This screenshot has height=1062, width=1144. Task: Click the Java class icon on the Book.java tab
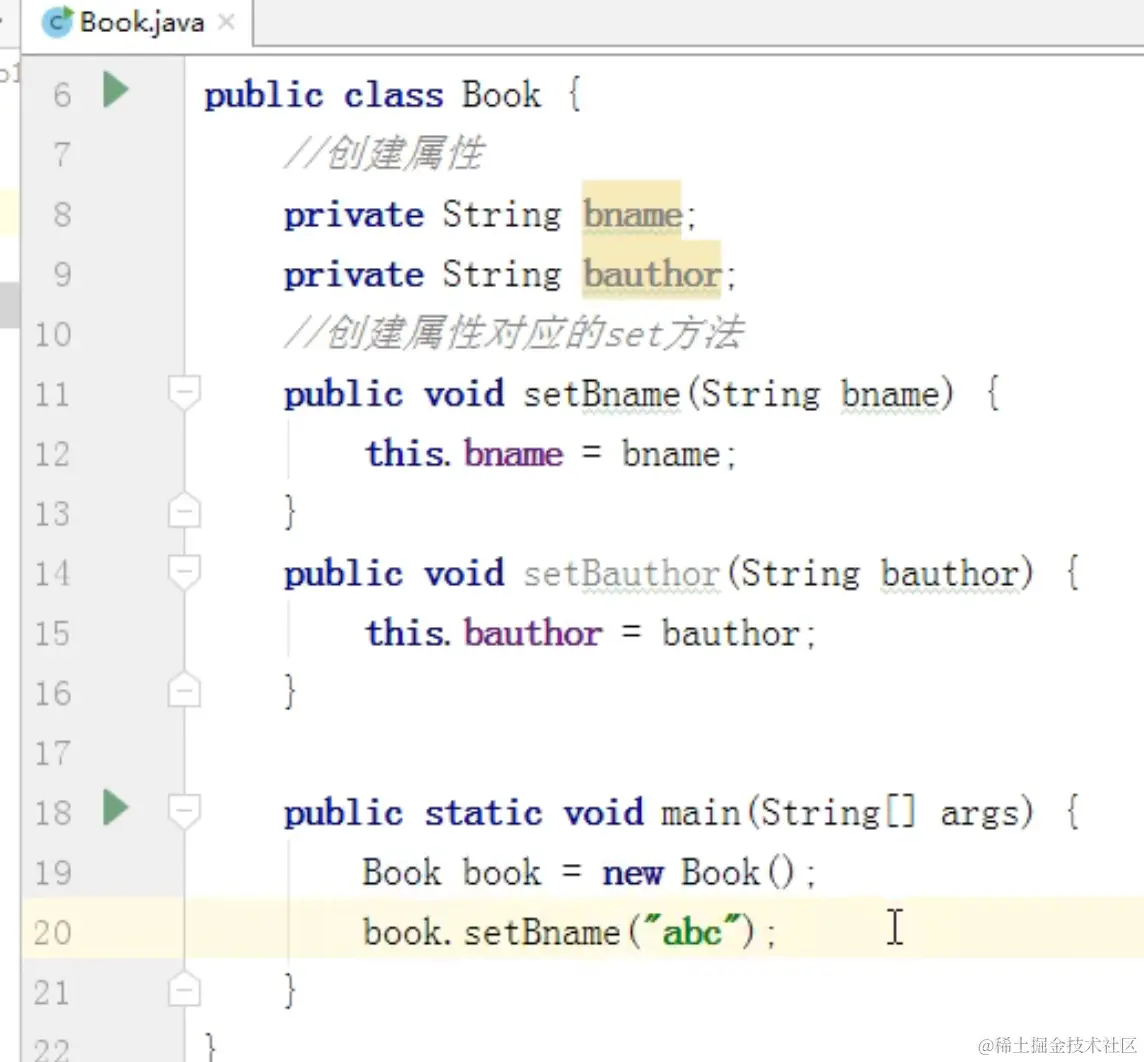[x=57, y=22]
